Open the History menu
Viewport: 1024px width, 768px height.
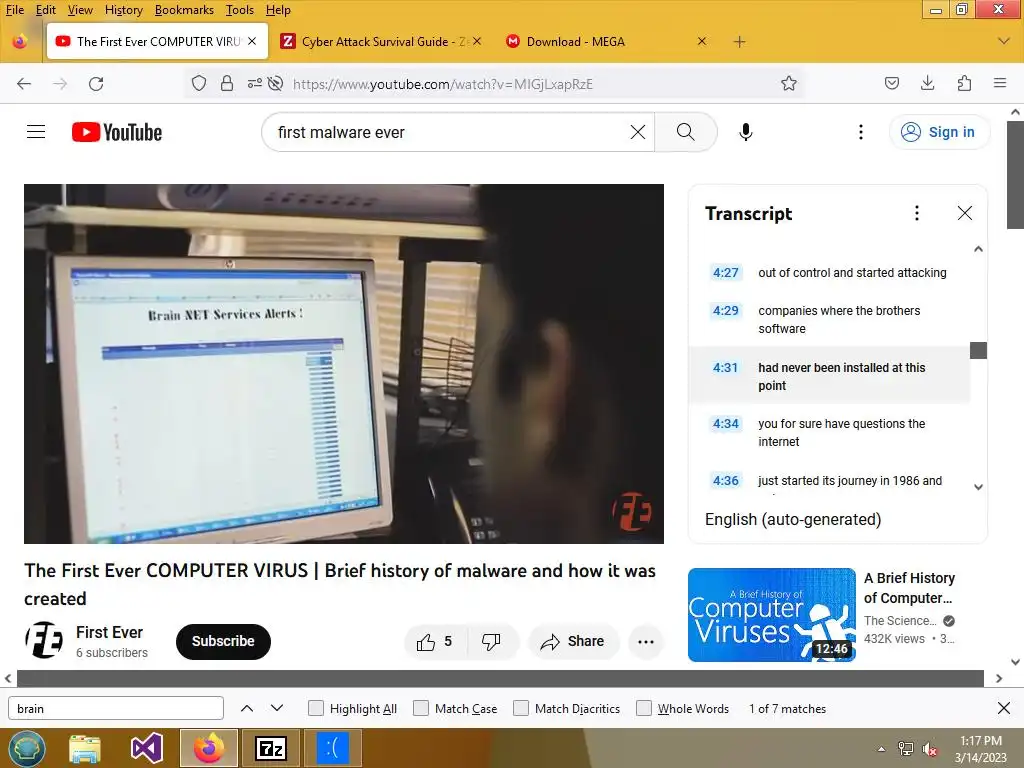(x=123, y=10)
